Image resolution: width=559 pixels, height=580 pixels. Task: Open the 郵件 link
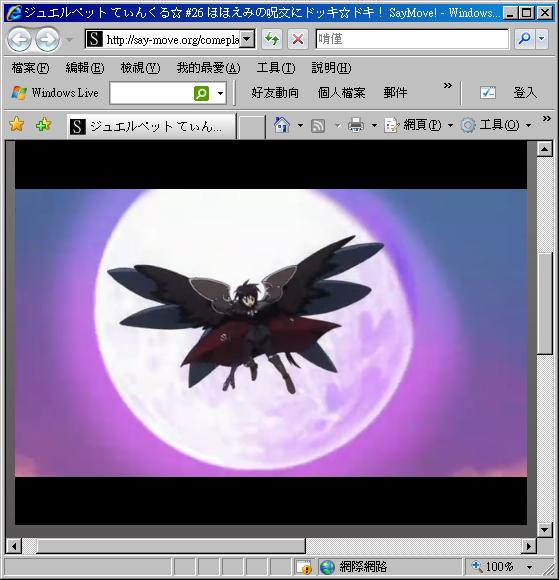click(x=395, y=93)
